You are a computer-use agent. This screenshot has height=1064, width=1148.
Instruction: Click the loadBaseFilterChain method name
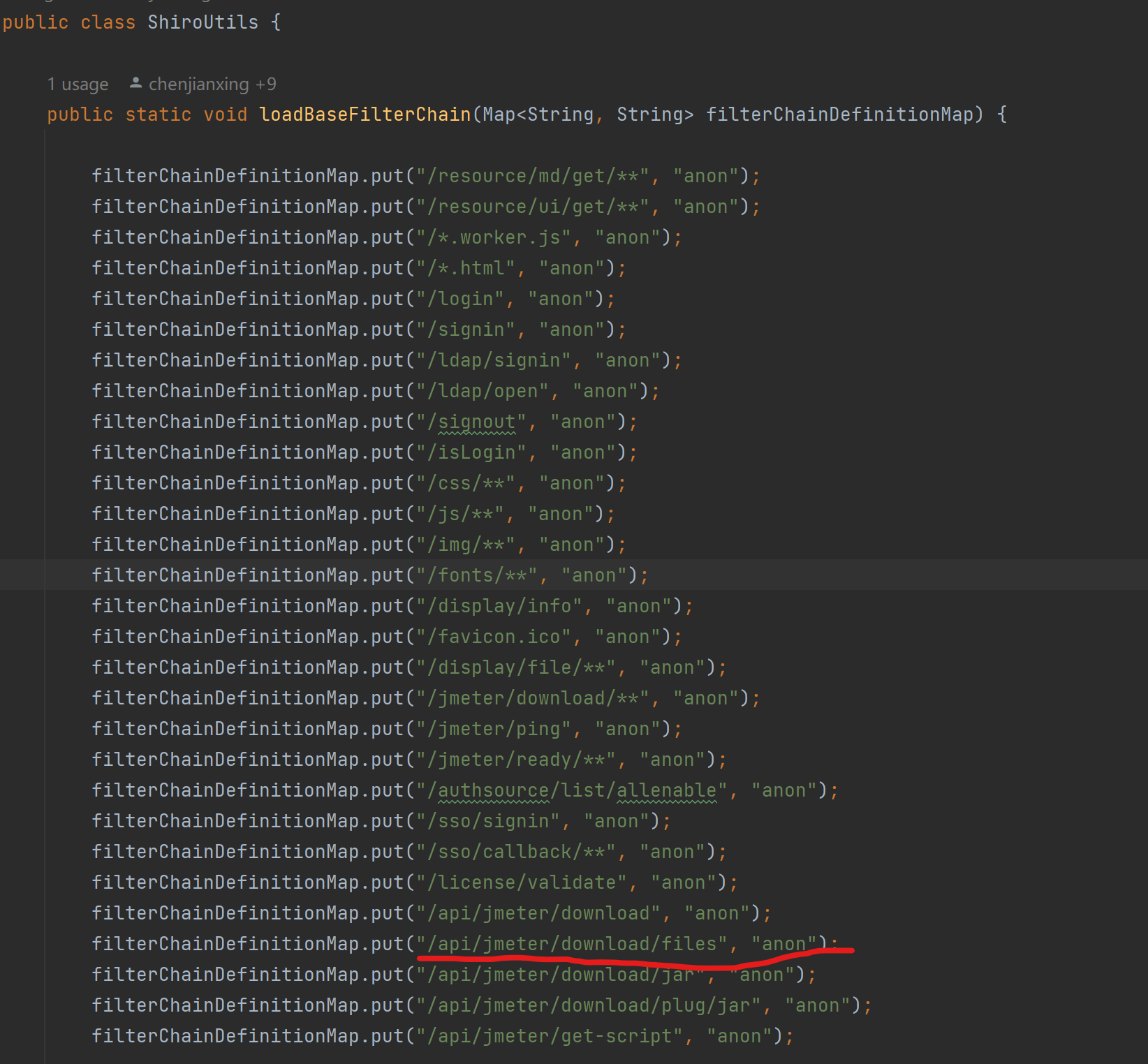[365, 114]
